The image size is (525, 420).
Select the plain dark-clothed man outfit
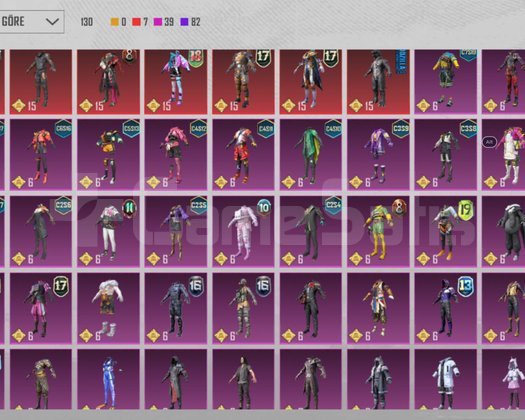pyautogui.click(x=243, y=379)
